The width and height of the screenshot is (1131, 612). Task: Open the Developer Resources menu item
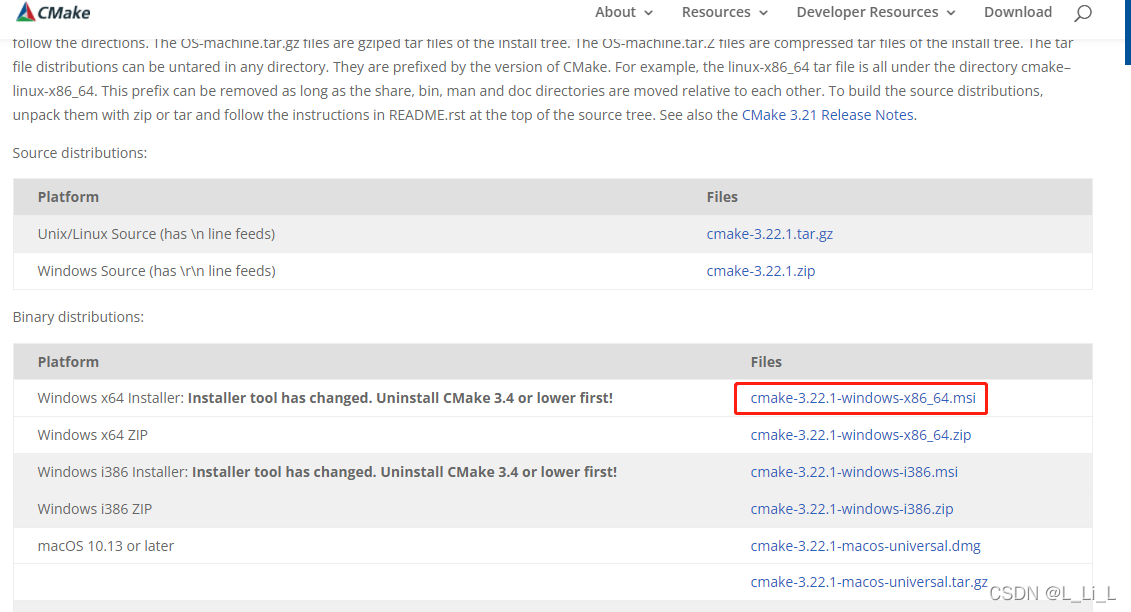pos(867,12)
